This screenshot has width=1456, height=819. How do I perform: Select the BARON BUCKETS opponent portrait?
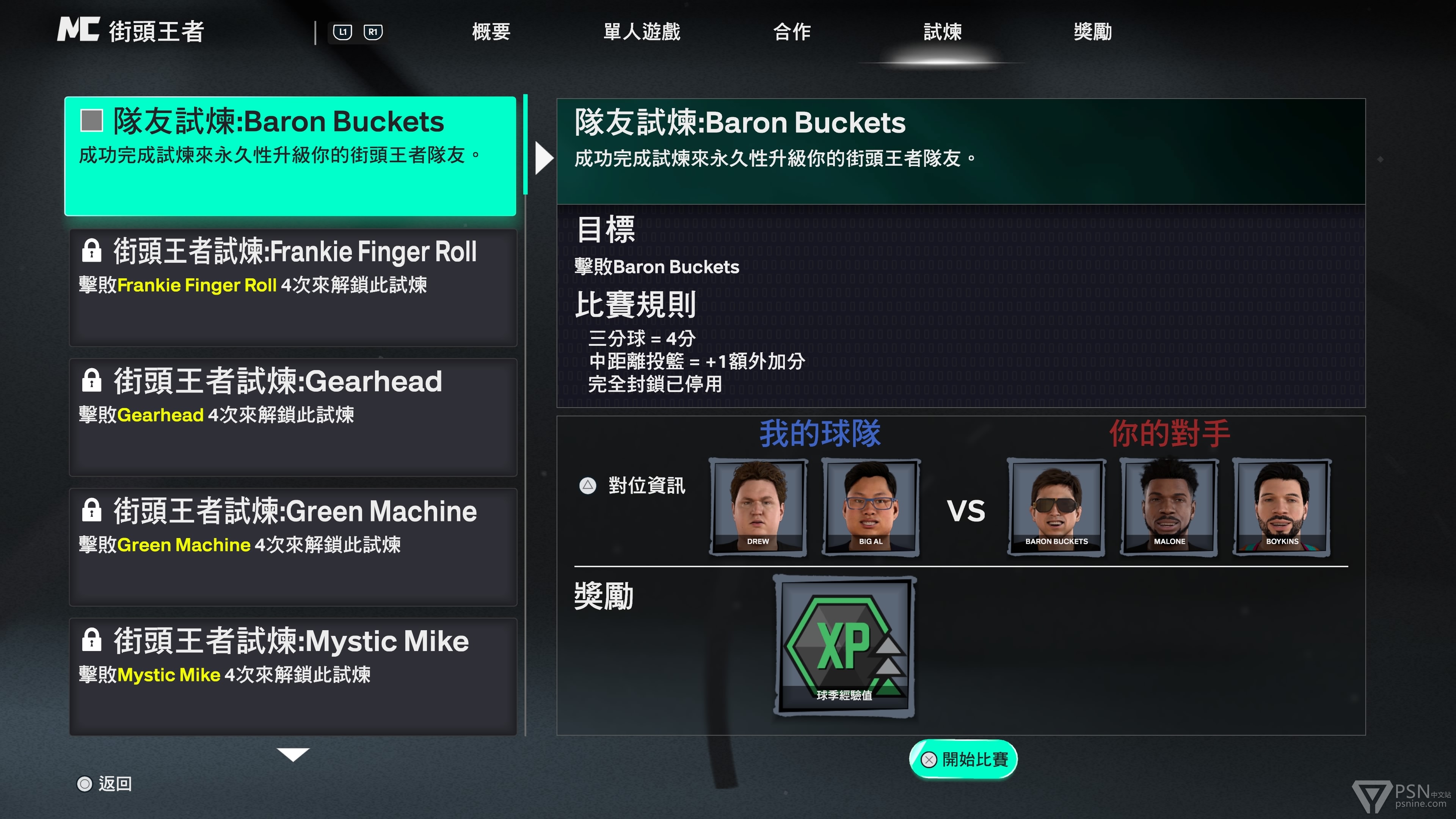[1056, 508]
